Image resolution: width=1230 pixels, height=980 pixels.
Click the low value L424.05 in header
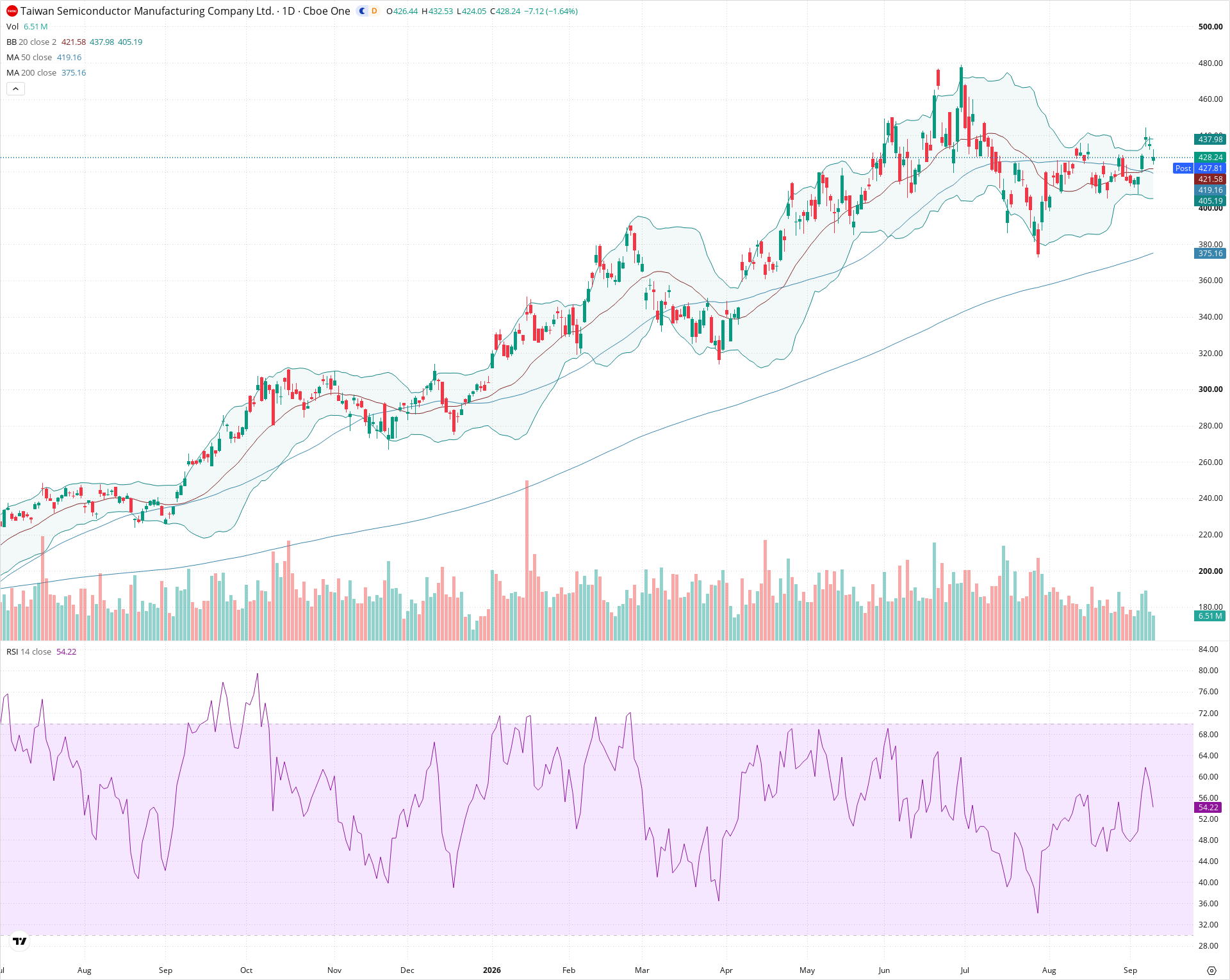(x=471, y=12)
